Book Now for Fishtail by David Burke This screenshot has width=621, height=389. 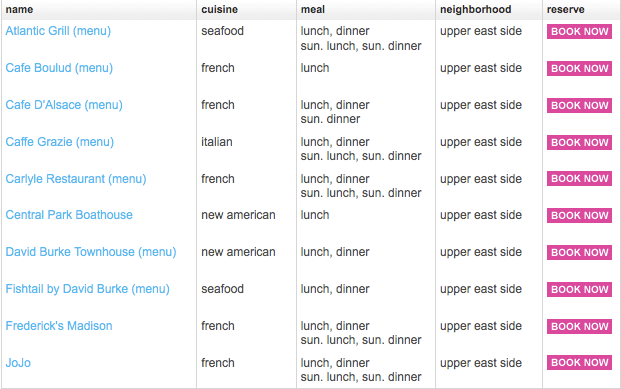point(579,290)
